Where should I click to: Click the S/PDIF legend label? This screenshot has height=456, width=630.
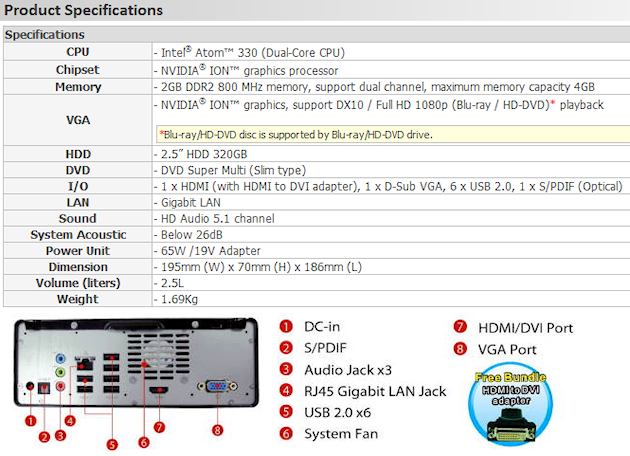[x=325, y=348]
